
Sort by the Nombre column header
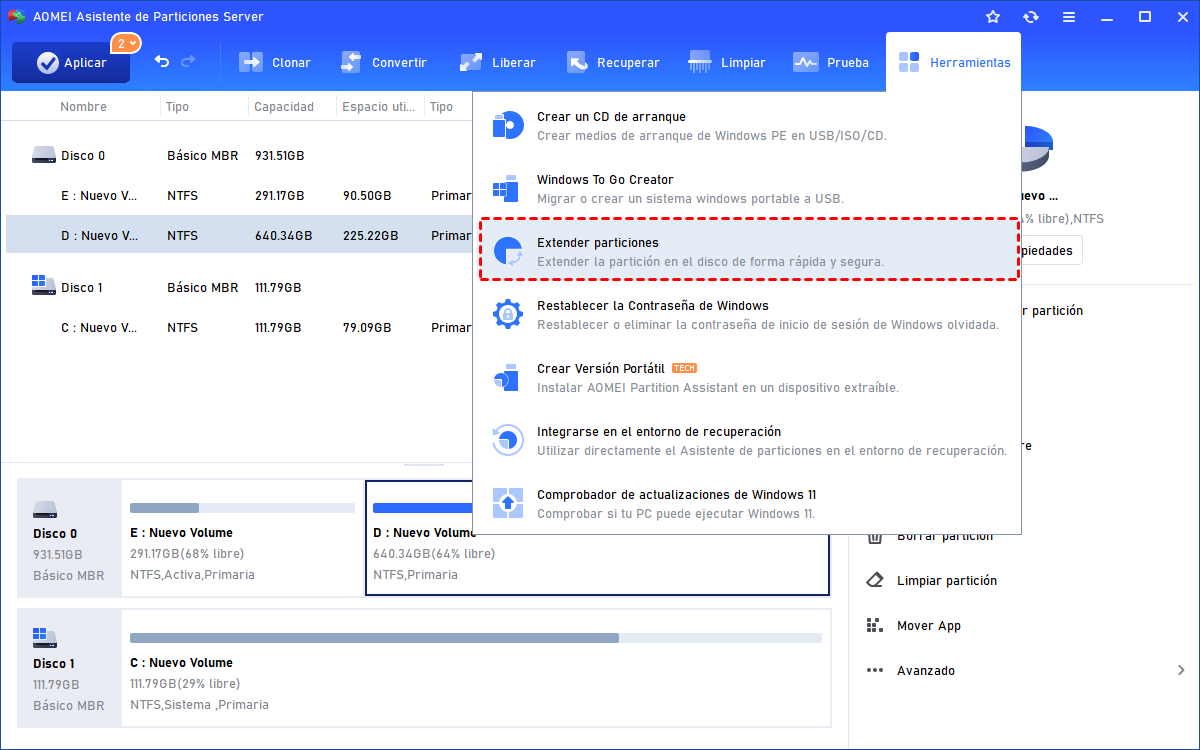point(83,107)
